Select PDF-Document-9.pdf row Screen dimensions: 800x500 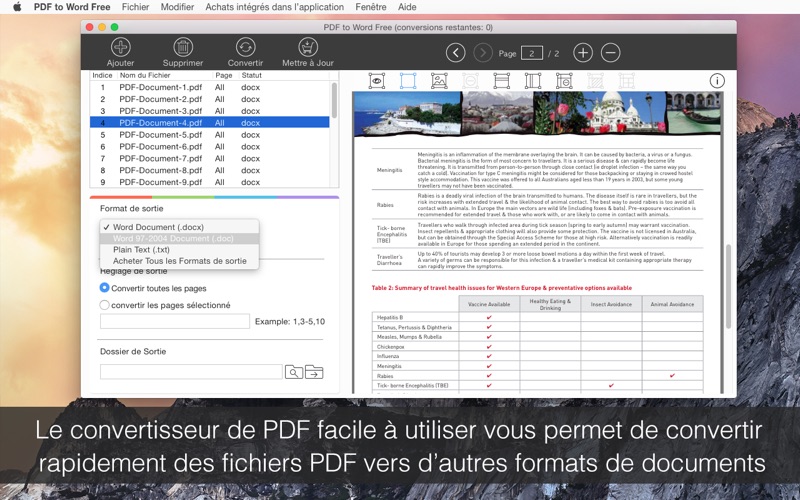210,182
